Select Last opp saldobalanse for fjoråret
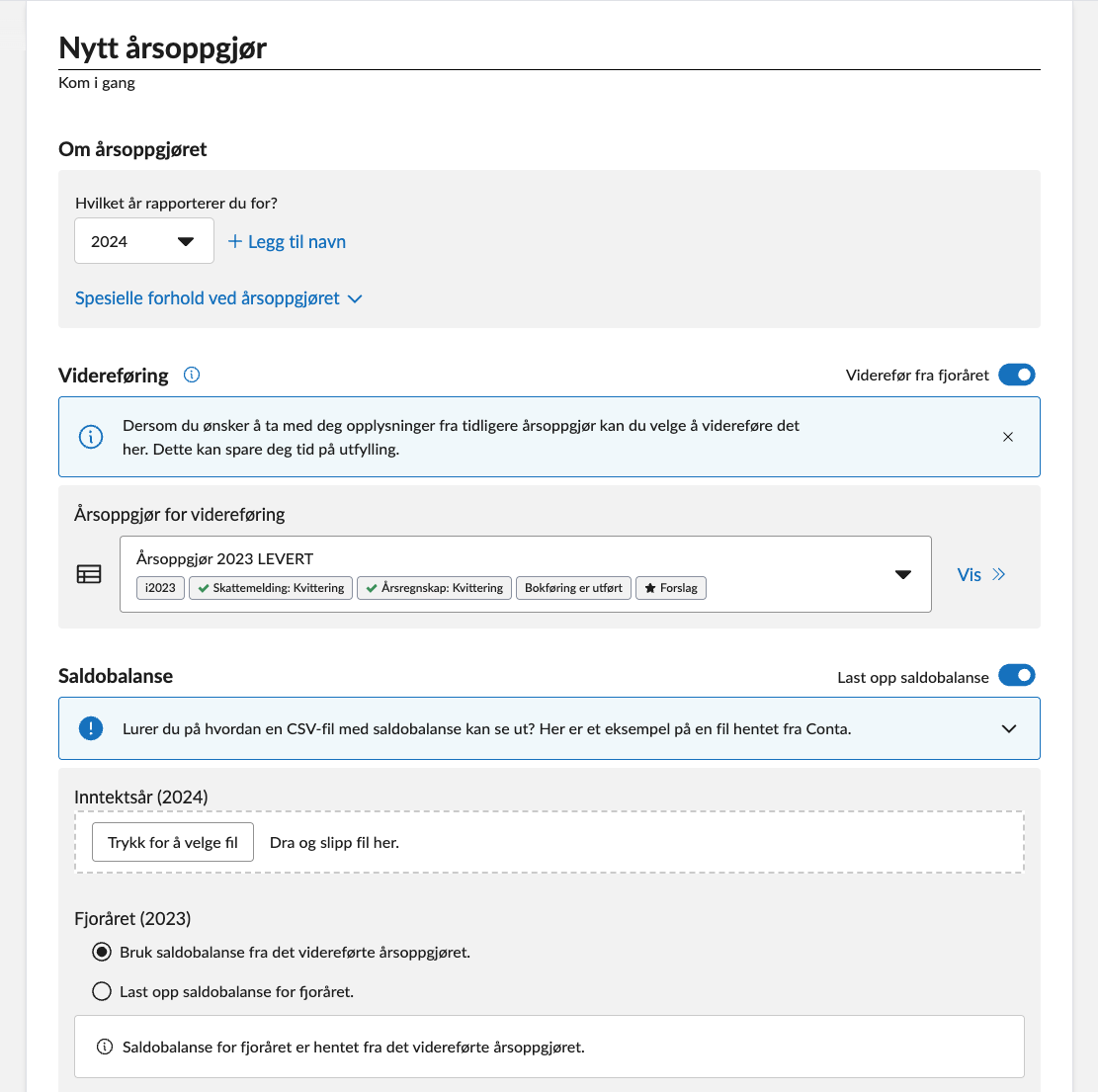The height and width of the screenshot is (1092, 1098). point(102,991)
